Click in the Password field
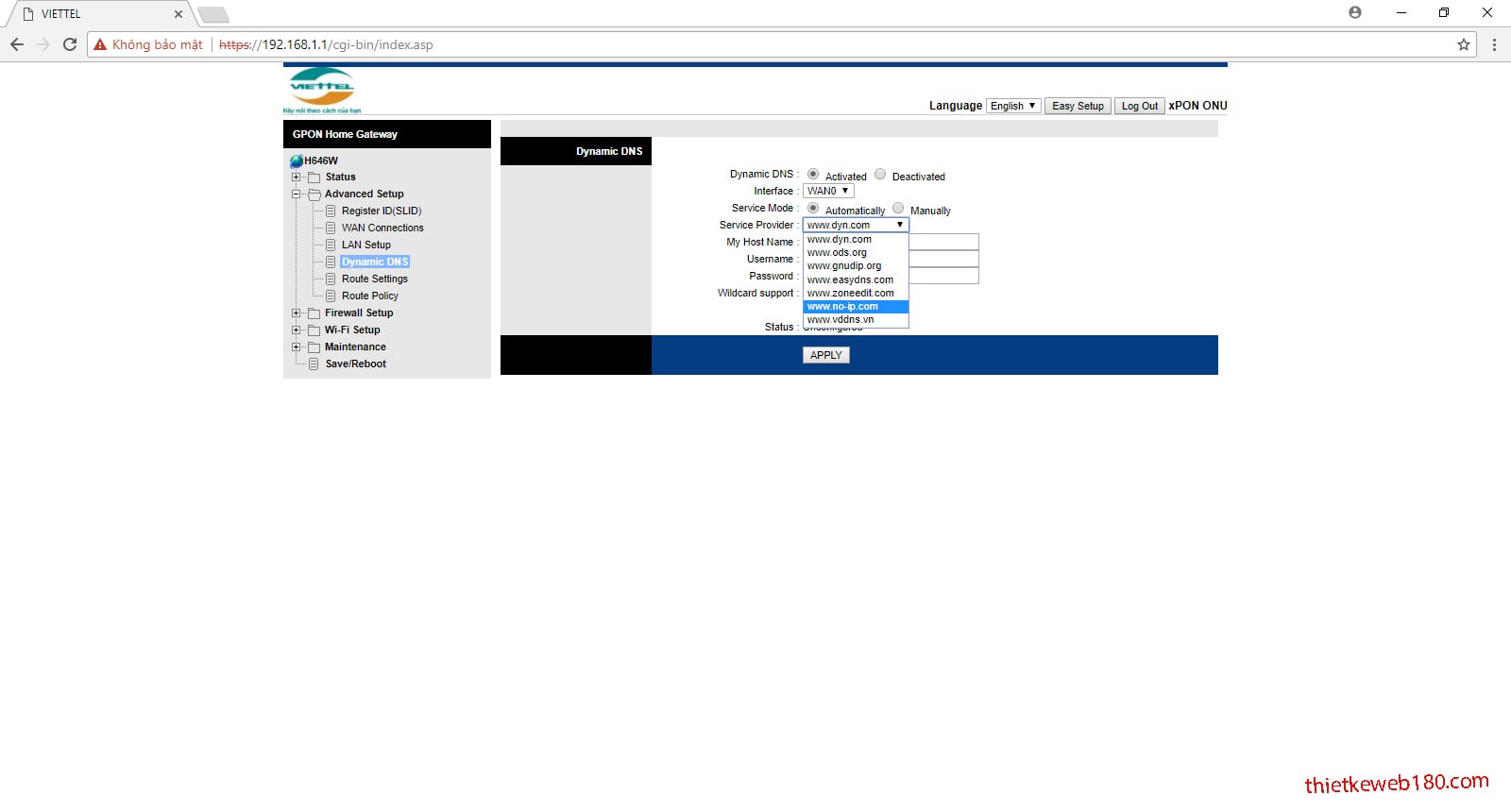This screenshot has height=812, width=1511. (x=943, y=277)
